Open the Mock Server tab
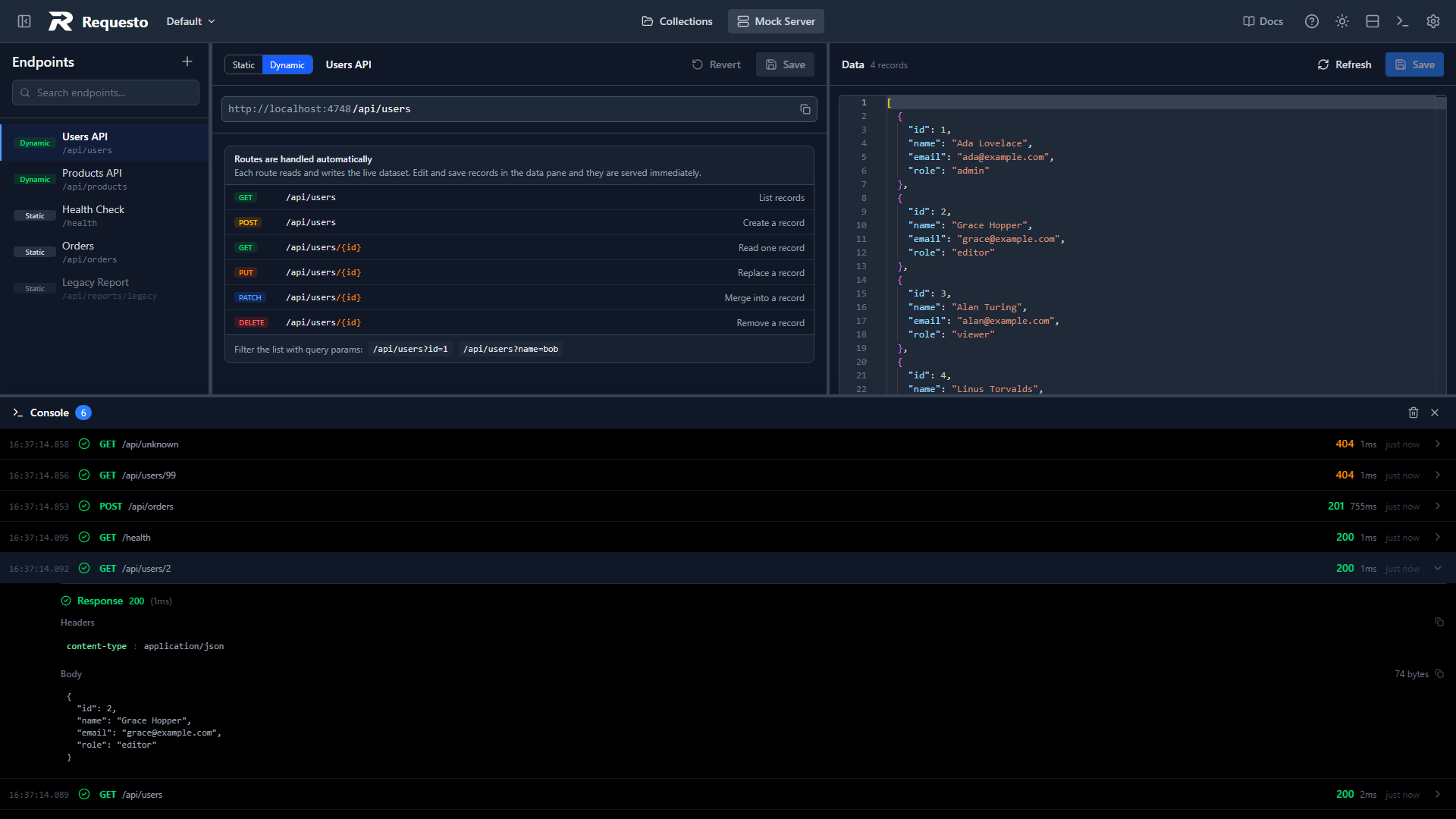This screenshot has width=1456, height=819. point(776,21)
